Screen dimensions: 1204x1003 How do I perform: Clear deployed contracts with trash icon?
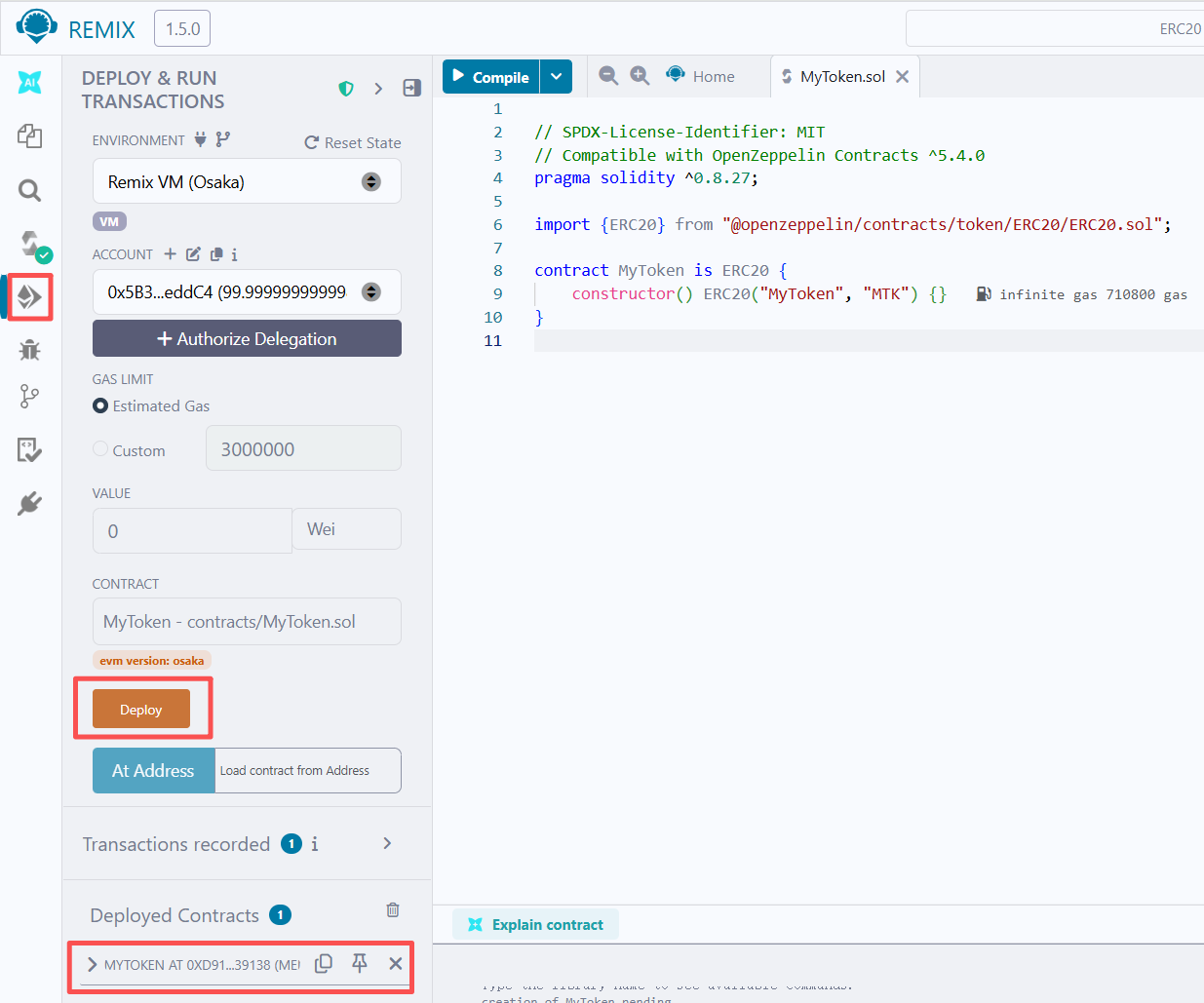393,909
